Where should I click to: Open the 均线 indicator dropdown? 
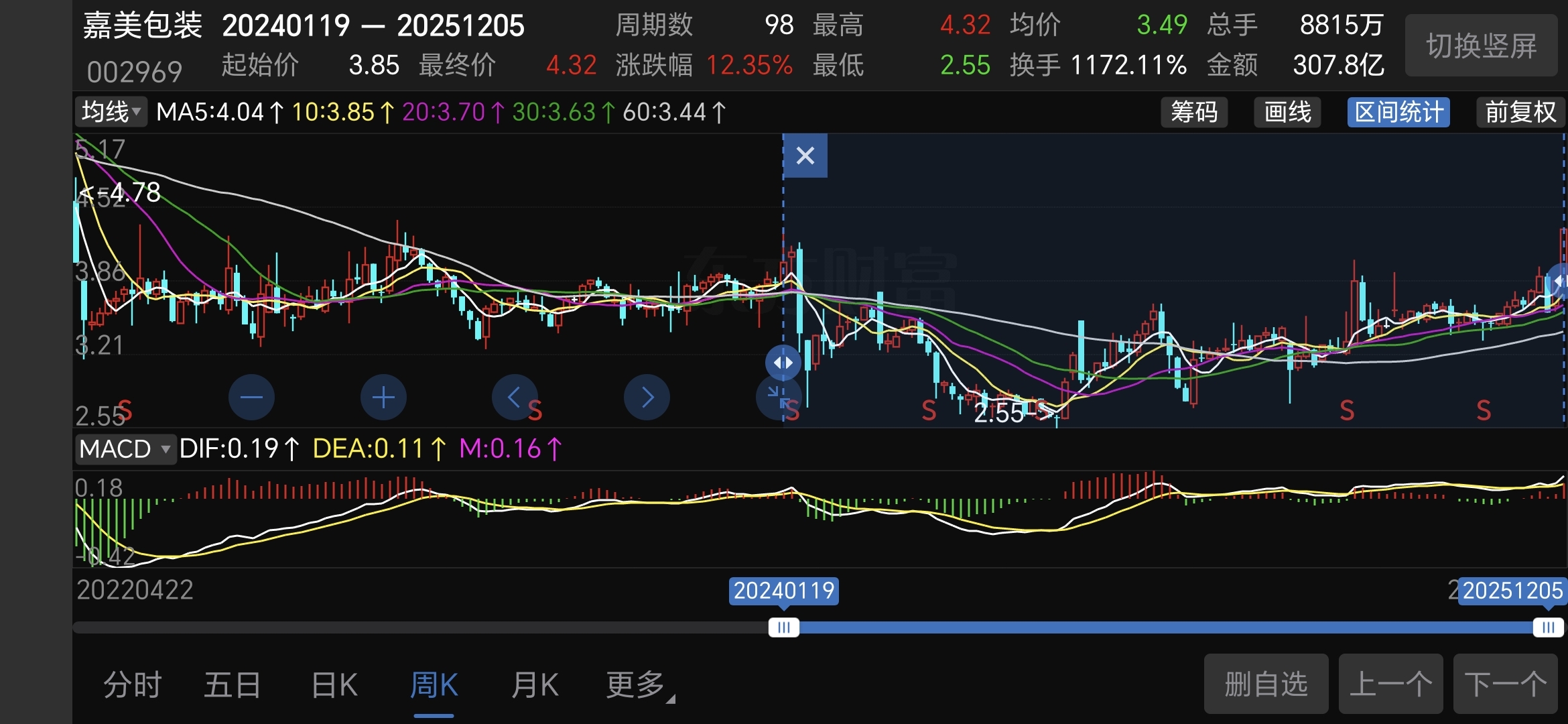(x=111, y=112)
